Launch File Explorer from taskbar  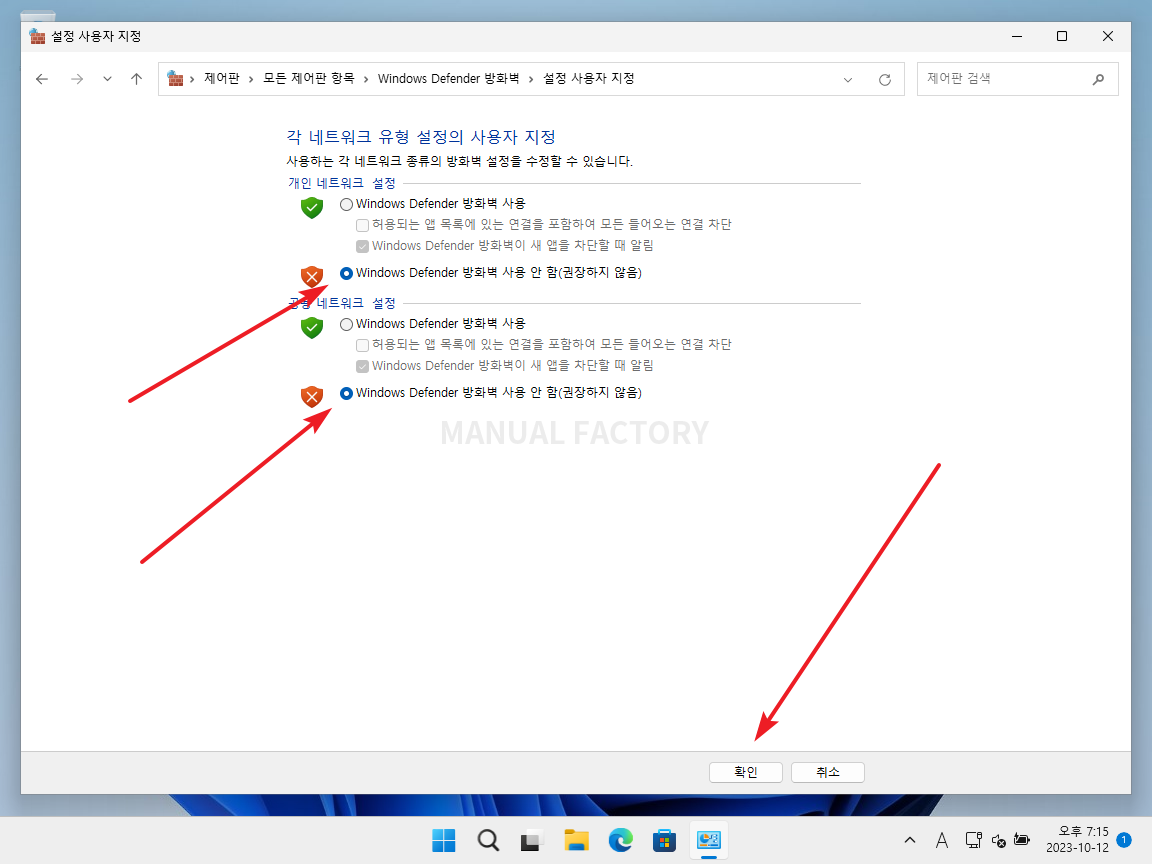click(576, 840)
